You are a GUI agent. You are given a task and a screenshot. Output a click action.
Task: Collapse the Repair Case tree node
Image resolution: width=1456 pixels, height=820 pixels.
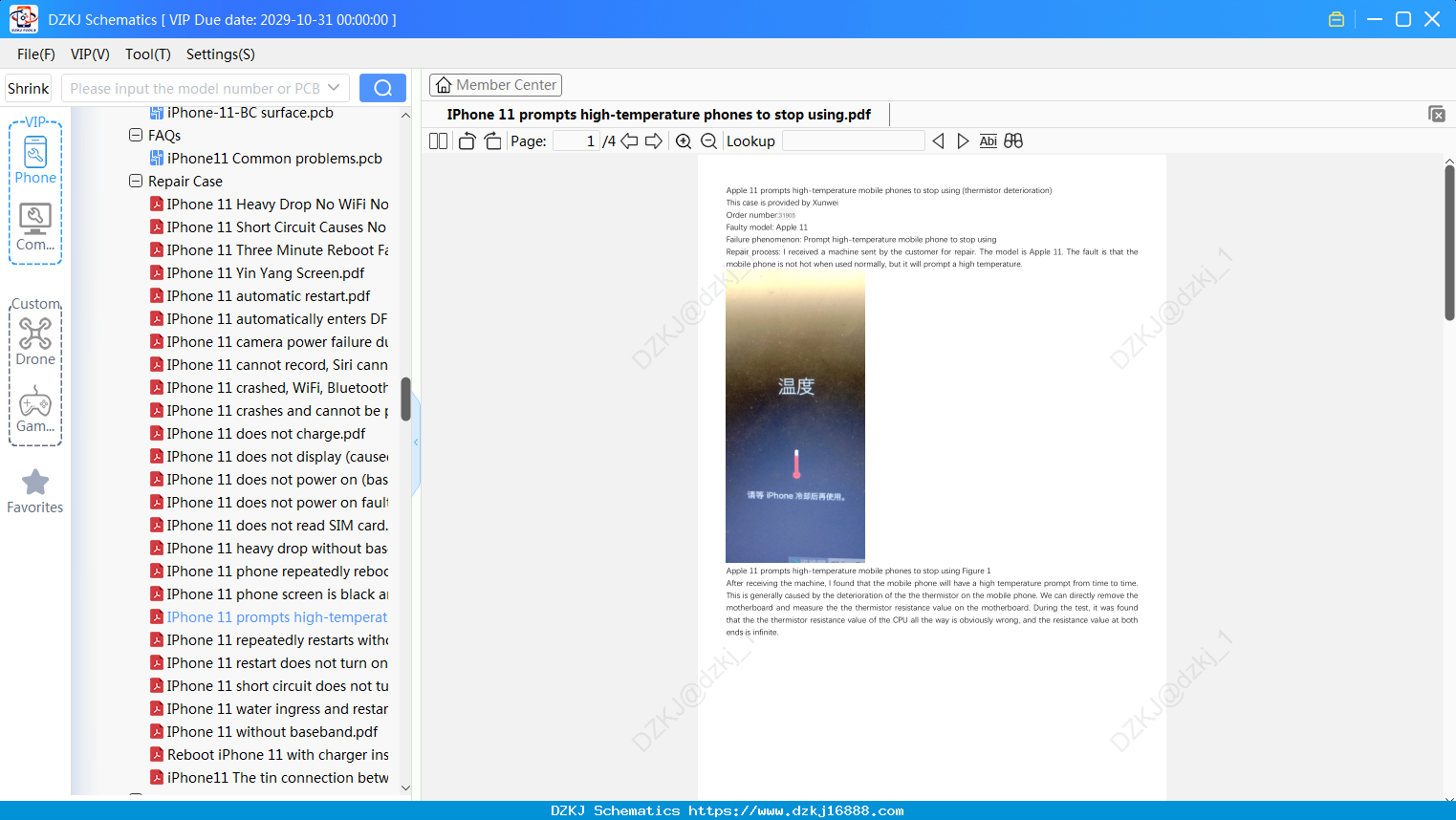click(136, 182)
